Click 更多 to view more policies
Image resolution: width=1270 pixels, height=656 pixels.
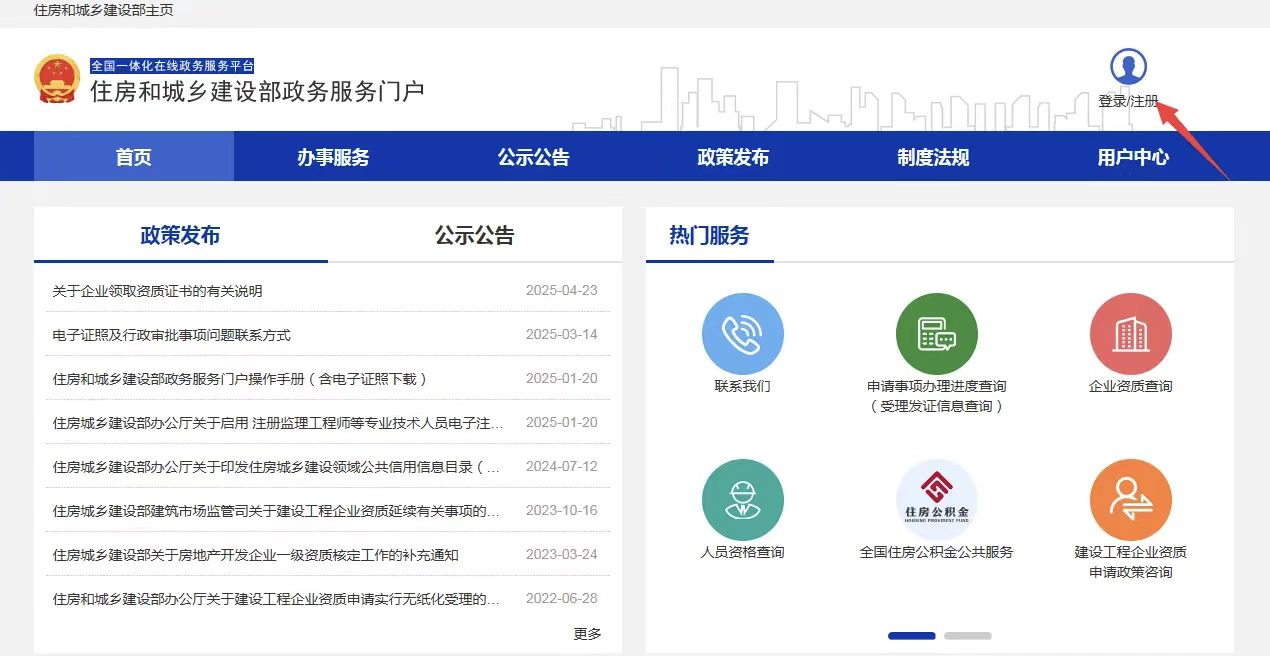click(587, 634)
